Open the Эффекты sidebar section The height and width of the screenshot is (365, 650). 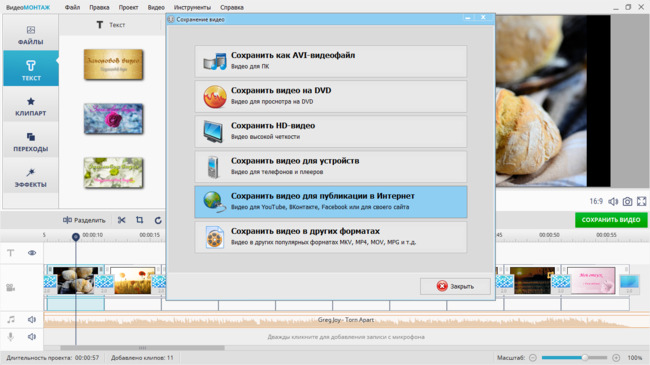(x=31, y=178)
